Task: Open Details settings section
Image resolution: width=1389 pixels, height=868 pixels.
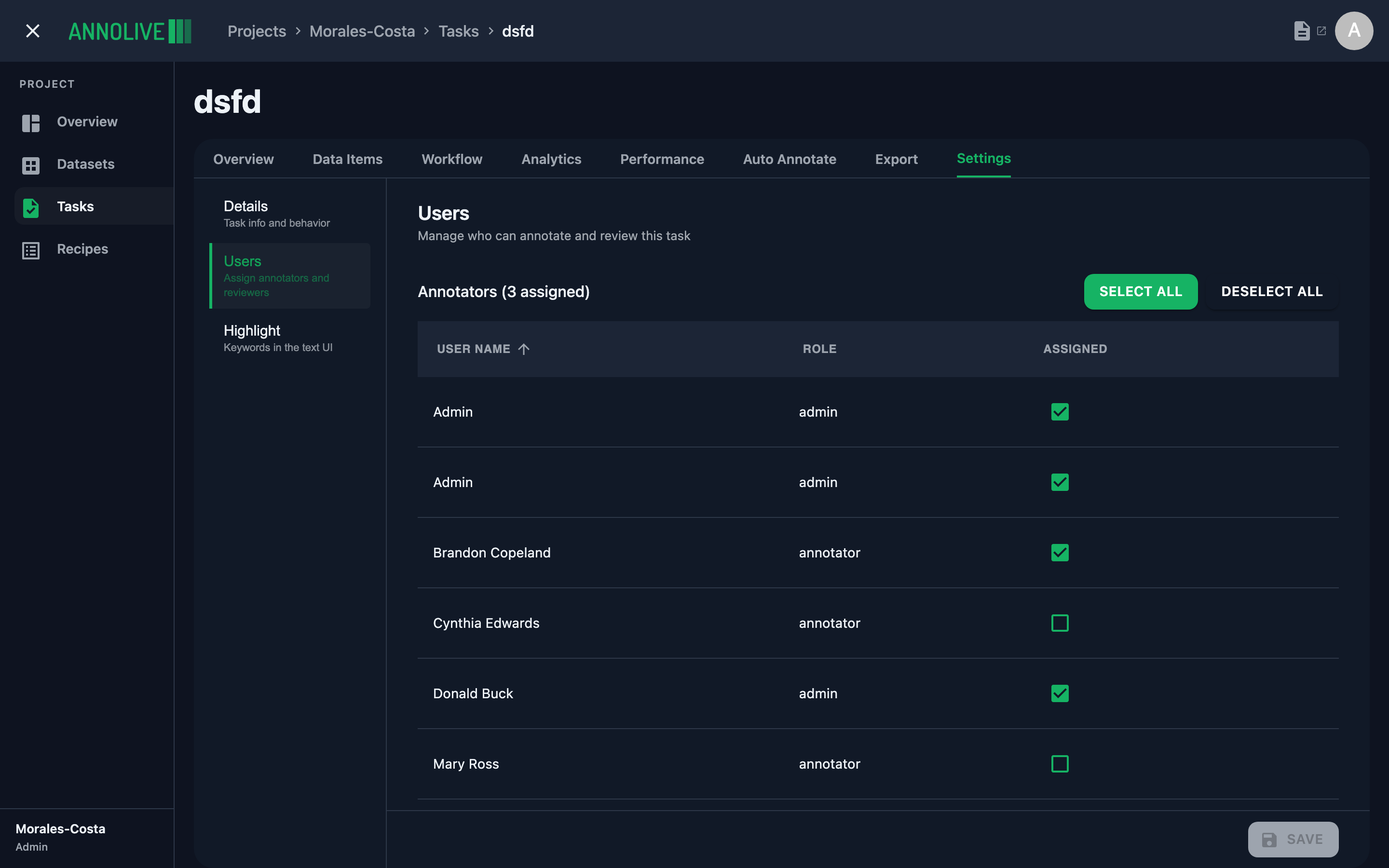Action: point(290,214)
